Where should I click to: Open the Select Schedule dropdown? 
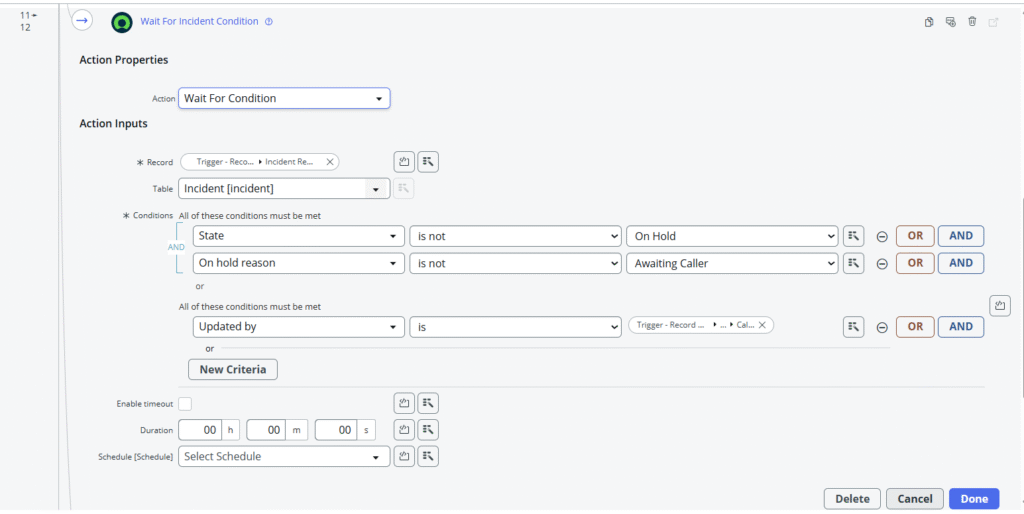click(x=284, y=456)
